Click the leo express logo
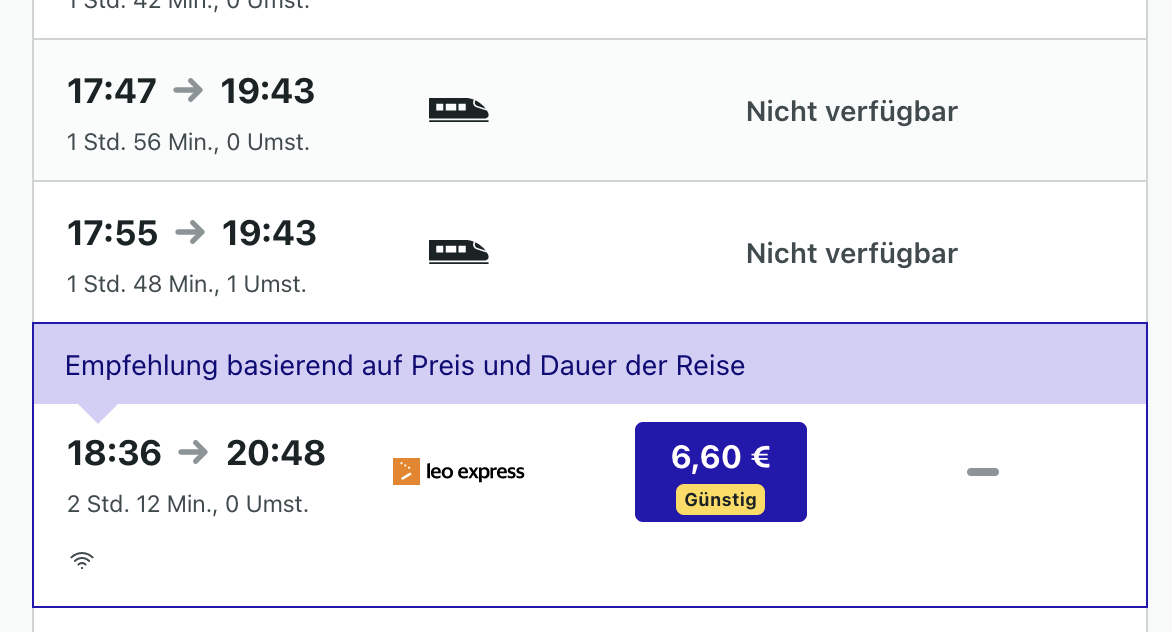The height and width of the screenshot is (632, 1172). click(x=459, y=471)
